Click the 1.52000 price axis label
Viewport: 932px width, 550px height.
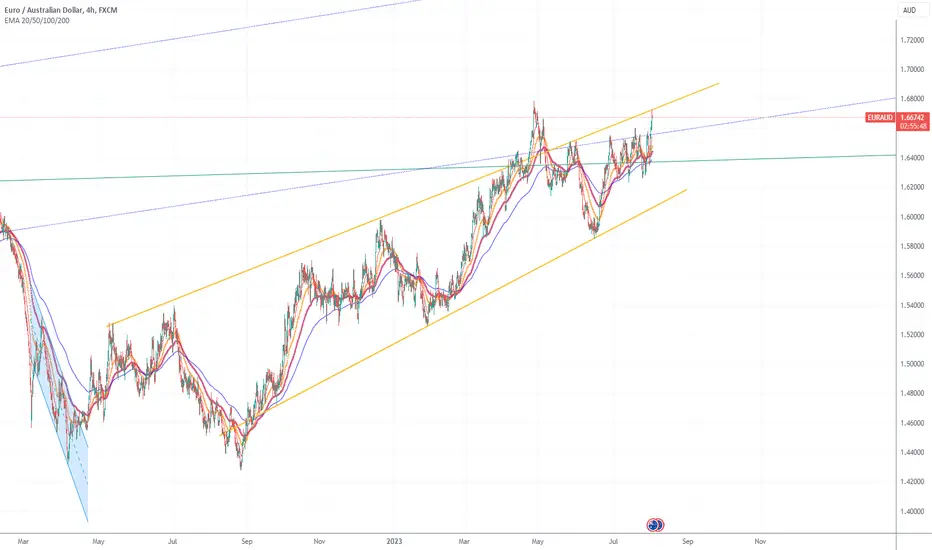pyautogui.click(x=912, y=335)
